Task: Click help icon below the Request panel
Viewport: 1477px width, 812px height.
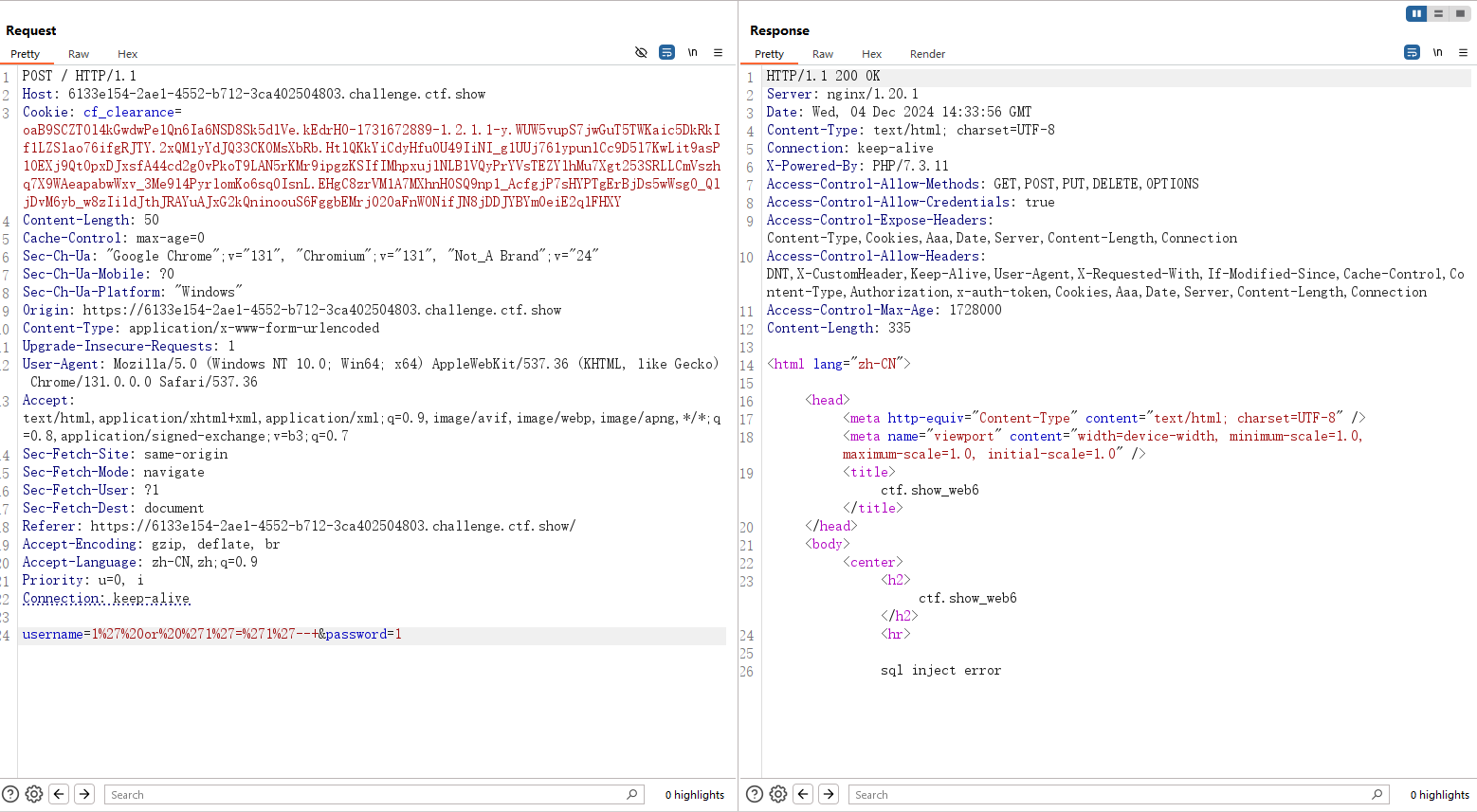Action: coord(10,794)
